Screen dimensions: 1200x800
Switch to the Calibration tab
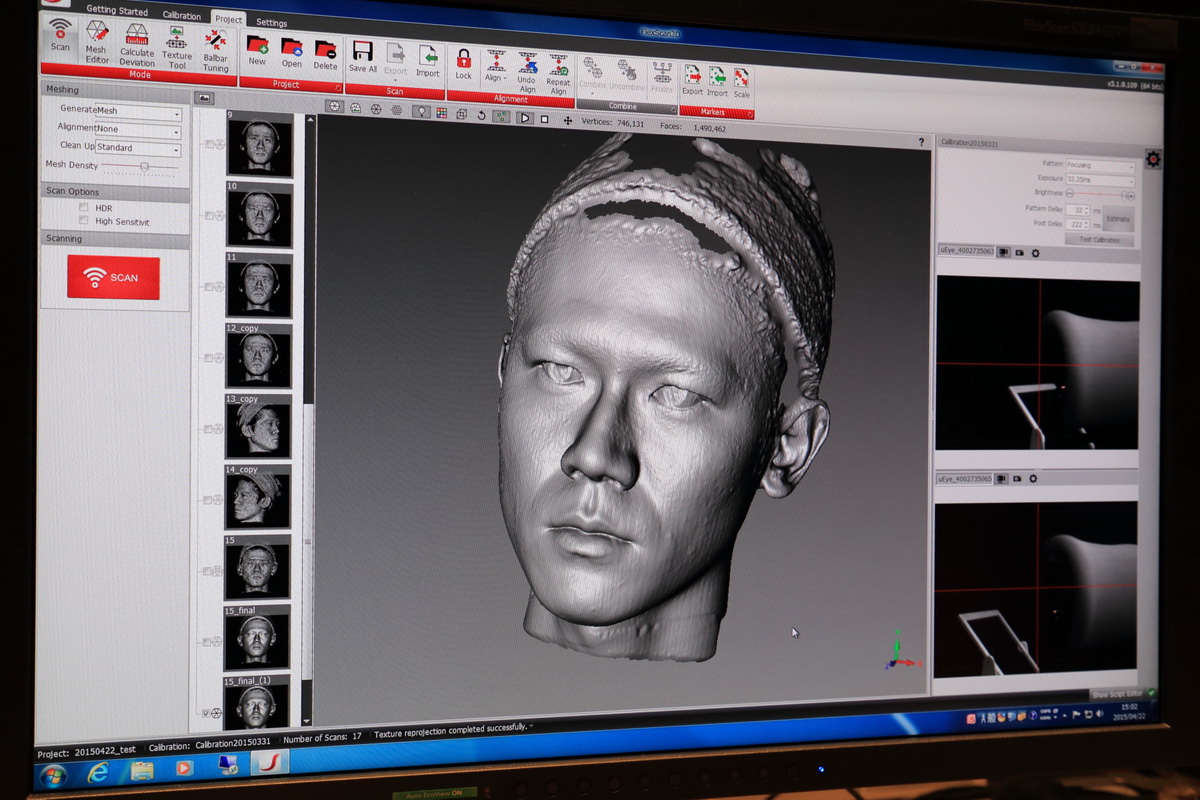pos(182,15)
